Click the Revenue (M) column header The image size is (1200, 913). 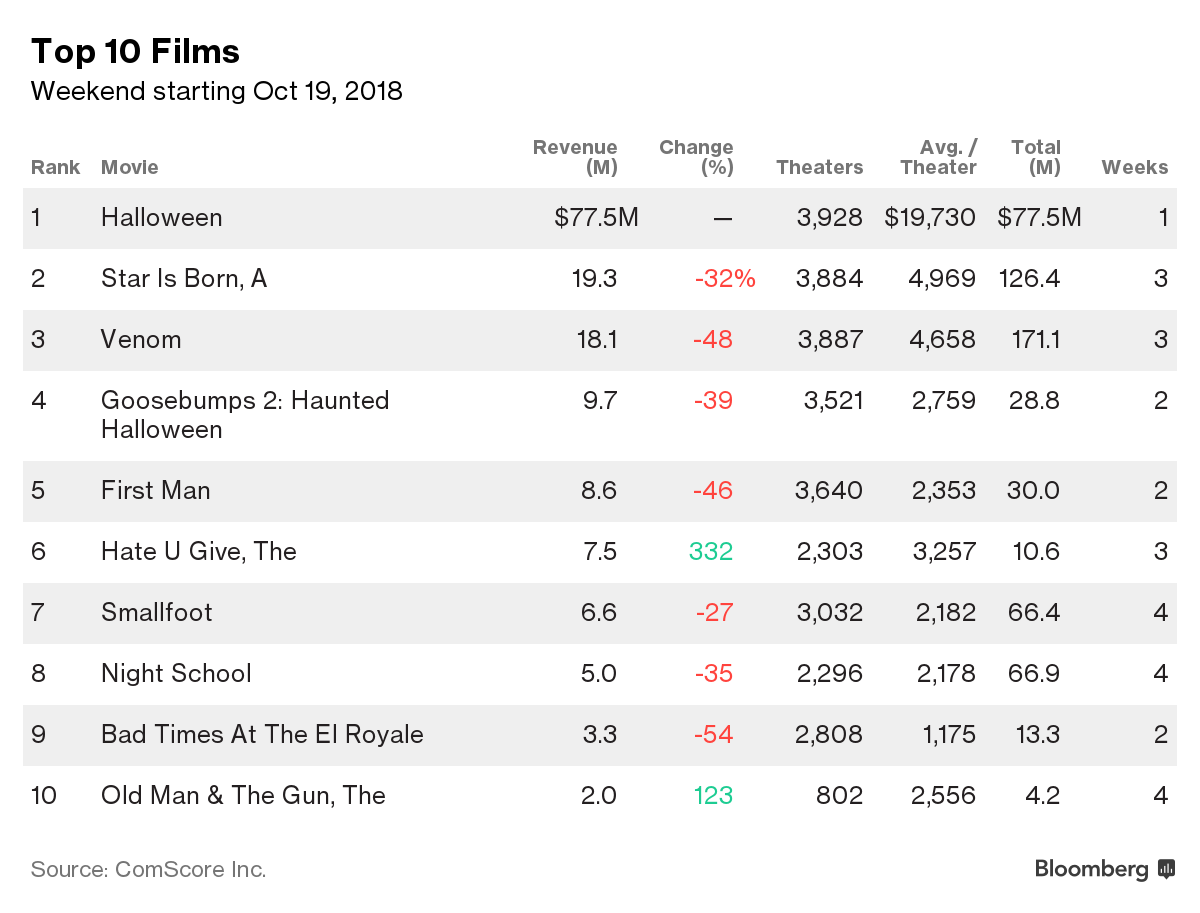tap(575, 157)
